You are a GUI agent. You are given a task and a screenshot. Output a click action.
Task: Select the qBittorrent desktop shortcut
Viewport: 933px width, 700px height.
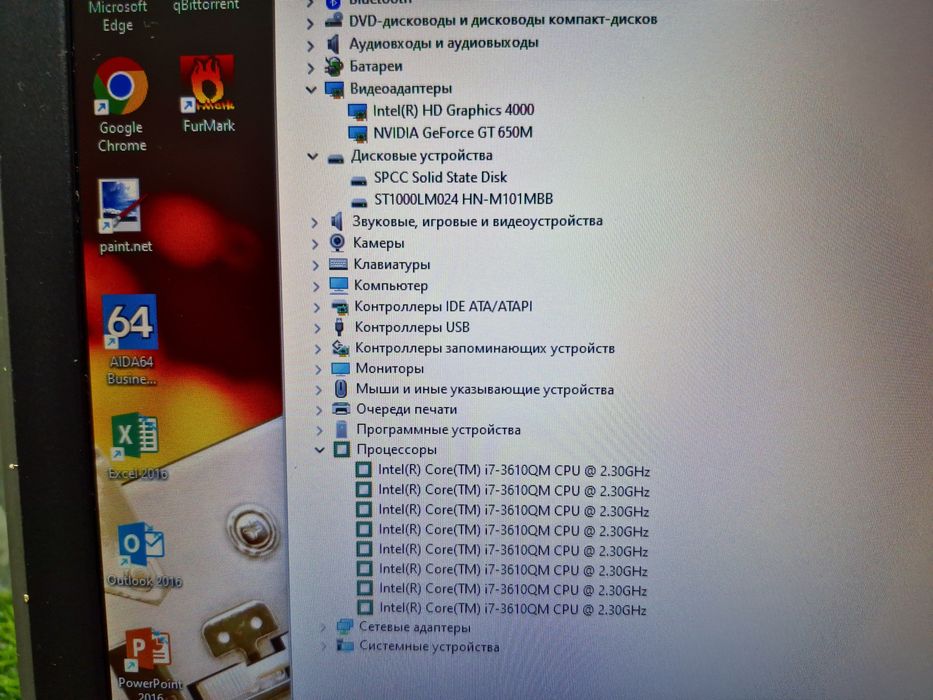[x=205, y=6]
